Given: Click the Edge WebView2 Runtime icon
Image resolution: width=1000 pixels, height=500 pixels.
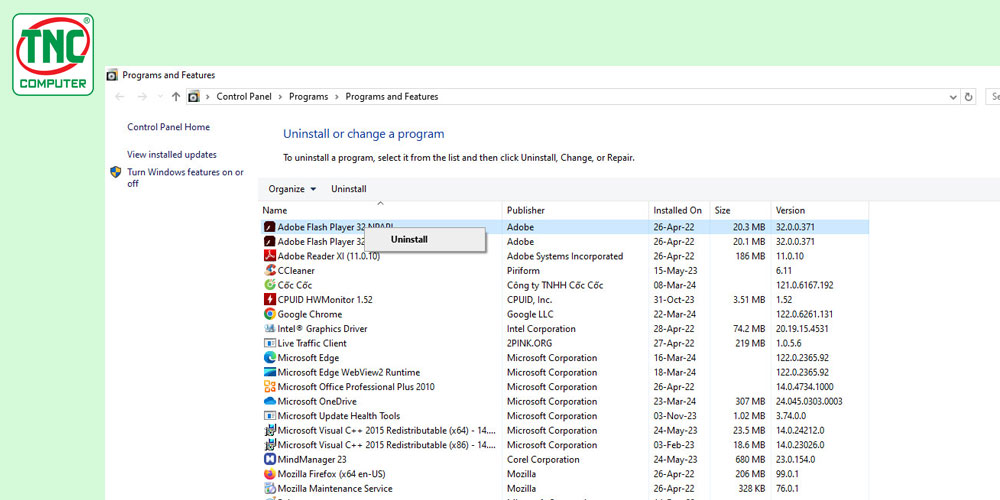Looking at the screenshot, I should pos(269,372).
